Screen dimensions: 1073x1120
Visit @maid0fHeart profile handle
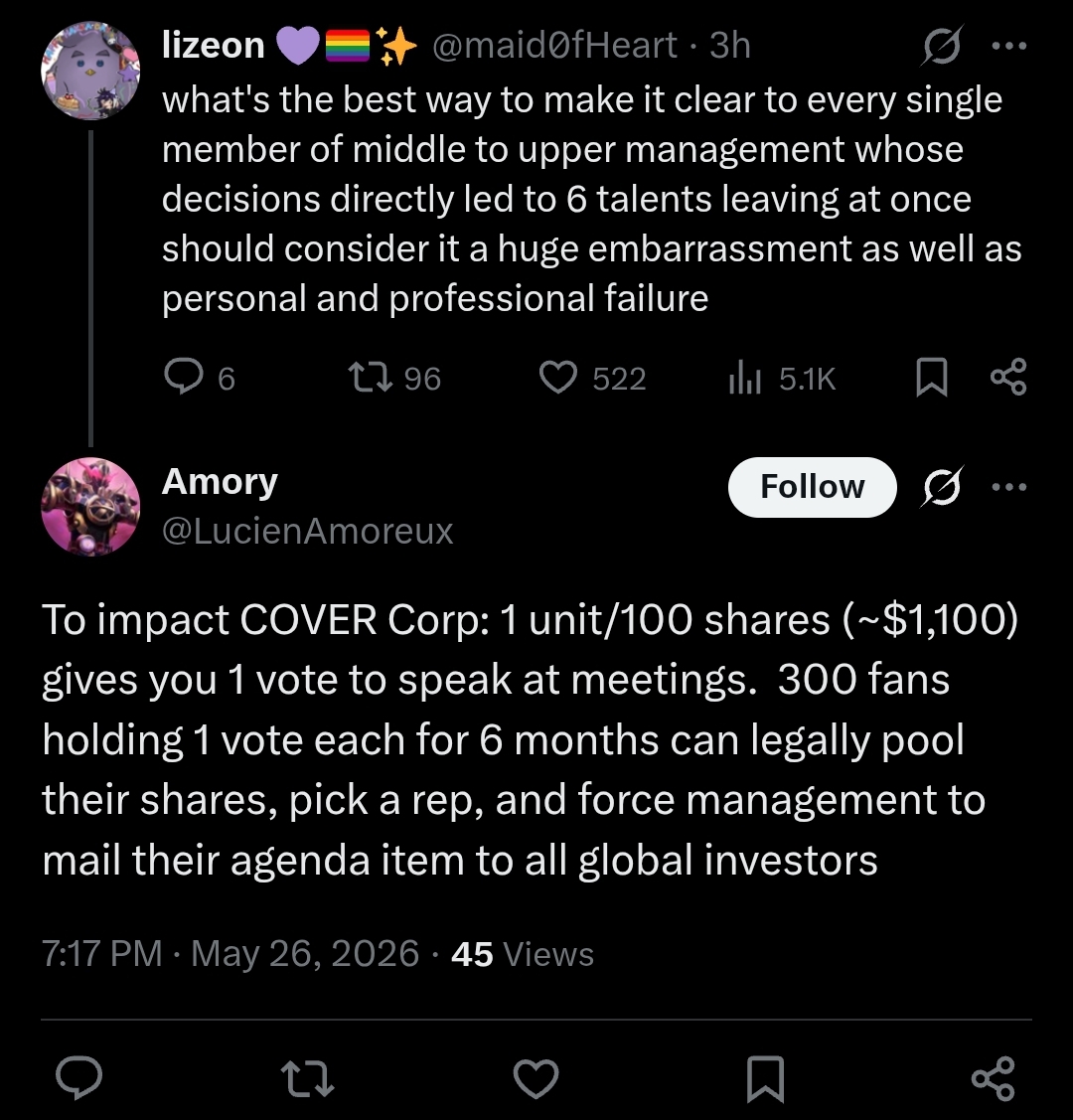554,46
